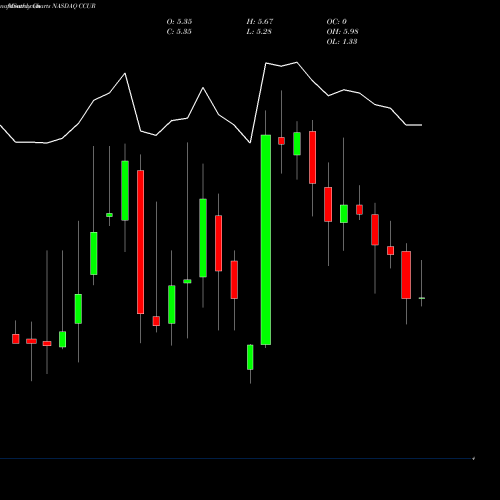Click the last tiny green doji candle
Image resolution: width=500 pixels, height=500 pixels.
coord(422,298)
